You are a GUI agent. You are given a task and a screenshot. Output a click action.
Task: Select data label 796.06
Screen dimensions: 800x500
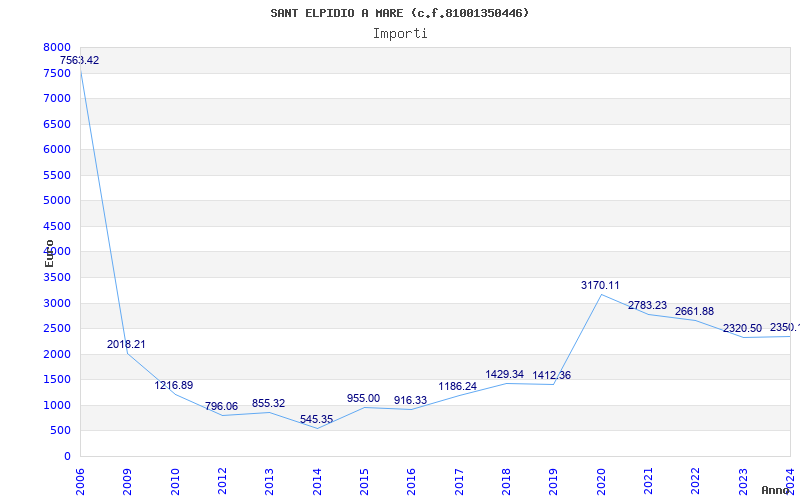(x=221, y=407)
